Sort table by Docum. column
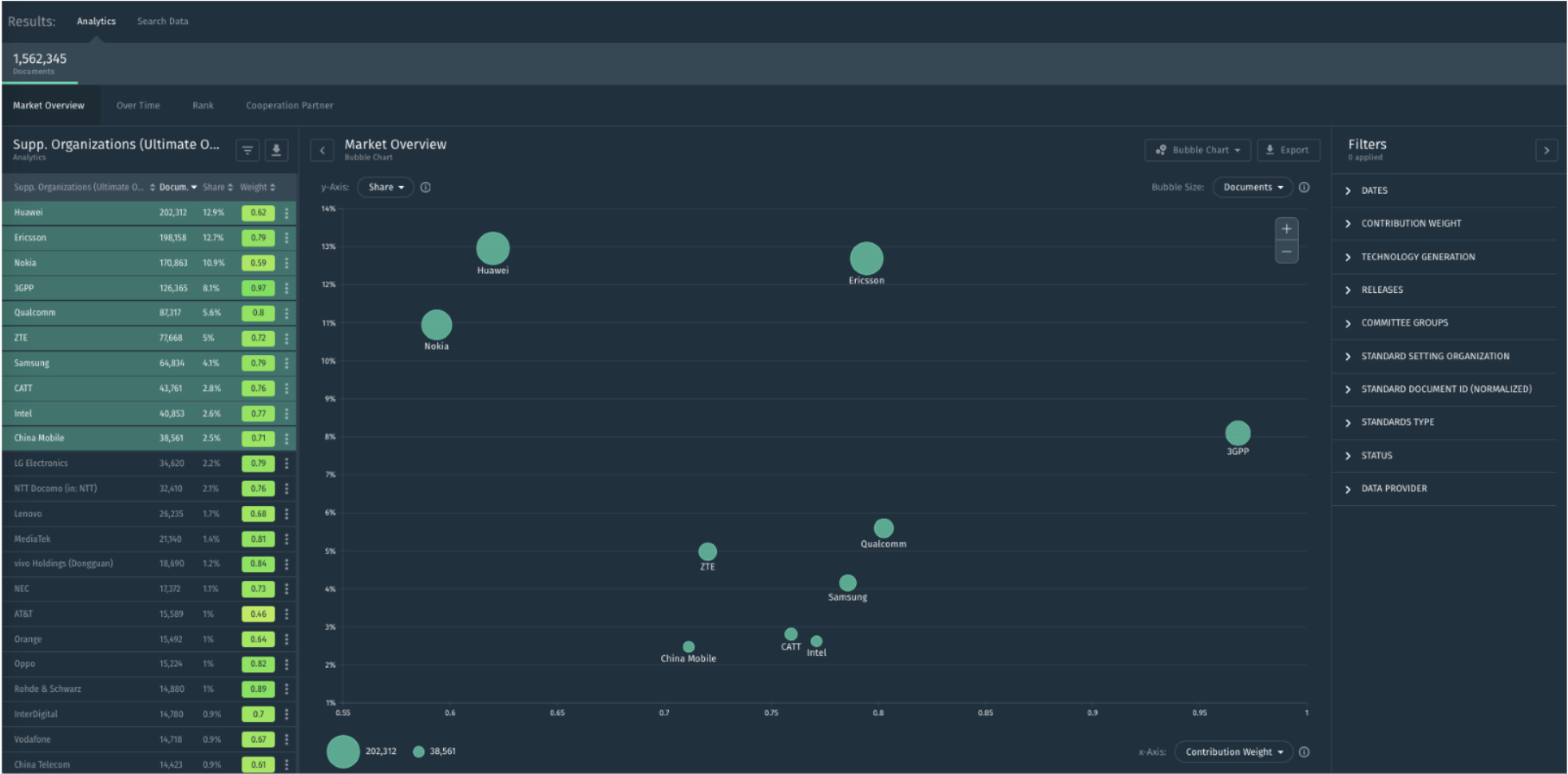 coord(177,188)
